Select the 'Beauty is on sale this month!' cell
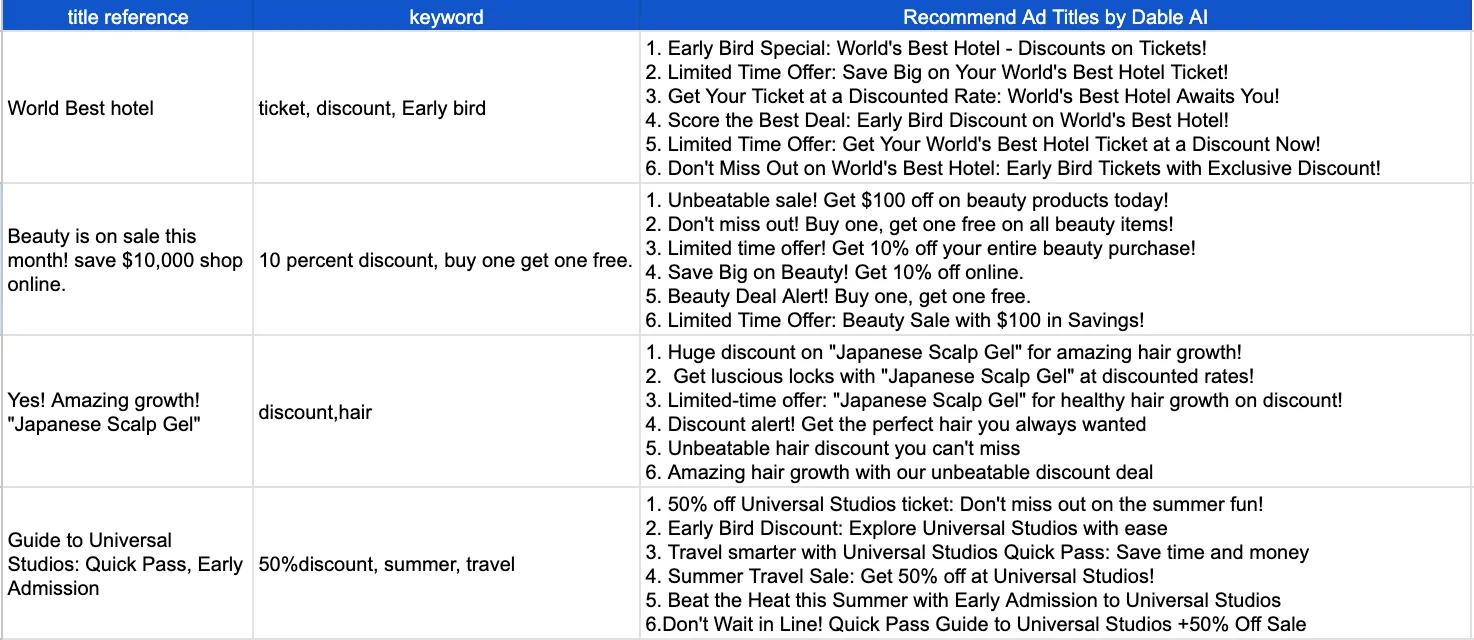This screenshot has width=1474, height=640. (x=127, y=260)
